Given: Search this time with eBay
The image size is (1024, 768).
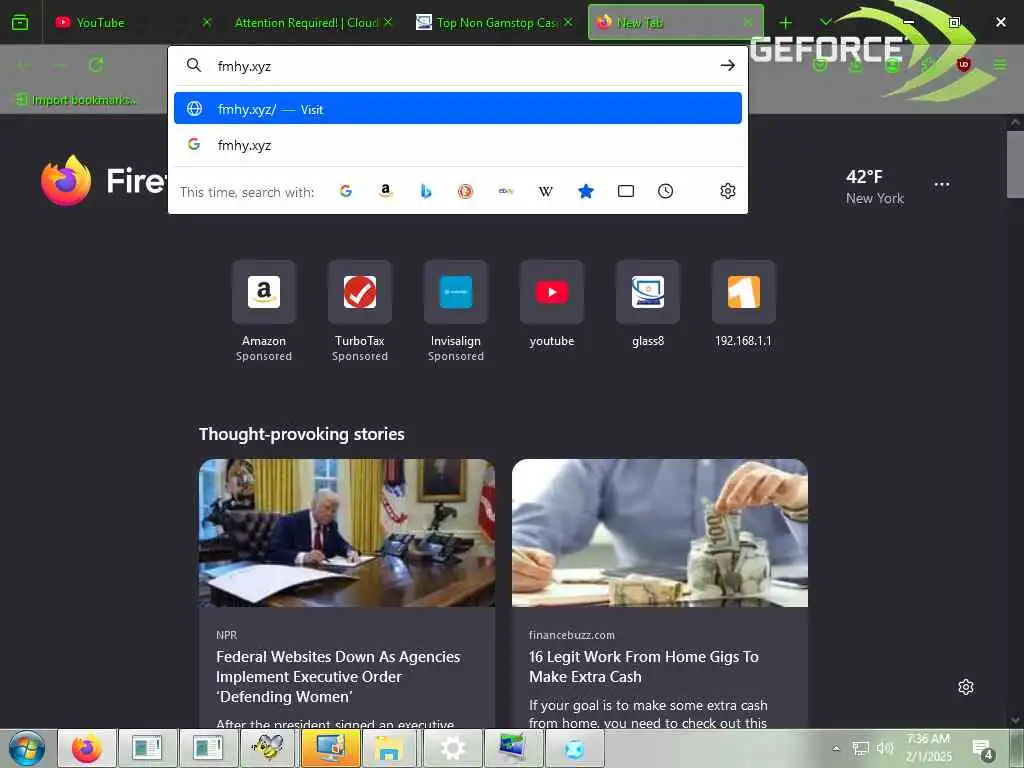Looking at the screenshot, I should 505,191.
